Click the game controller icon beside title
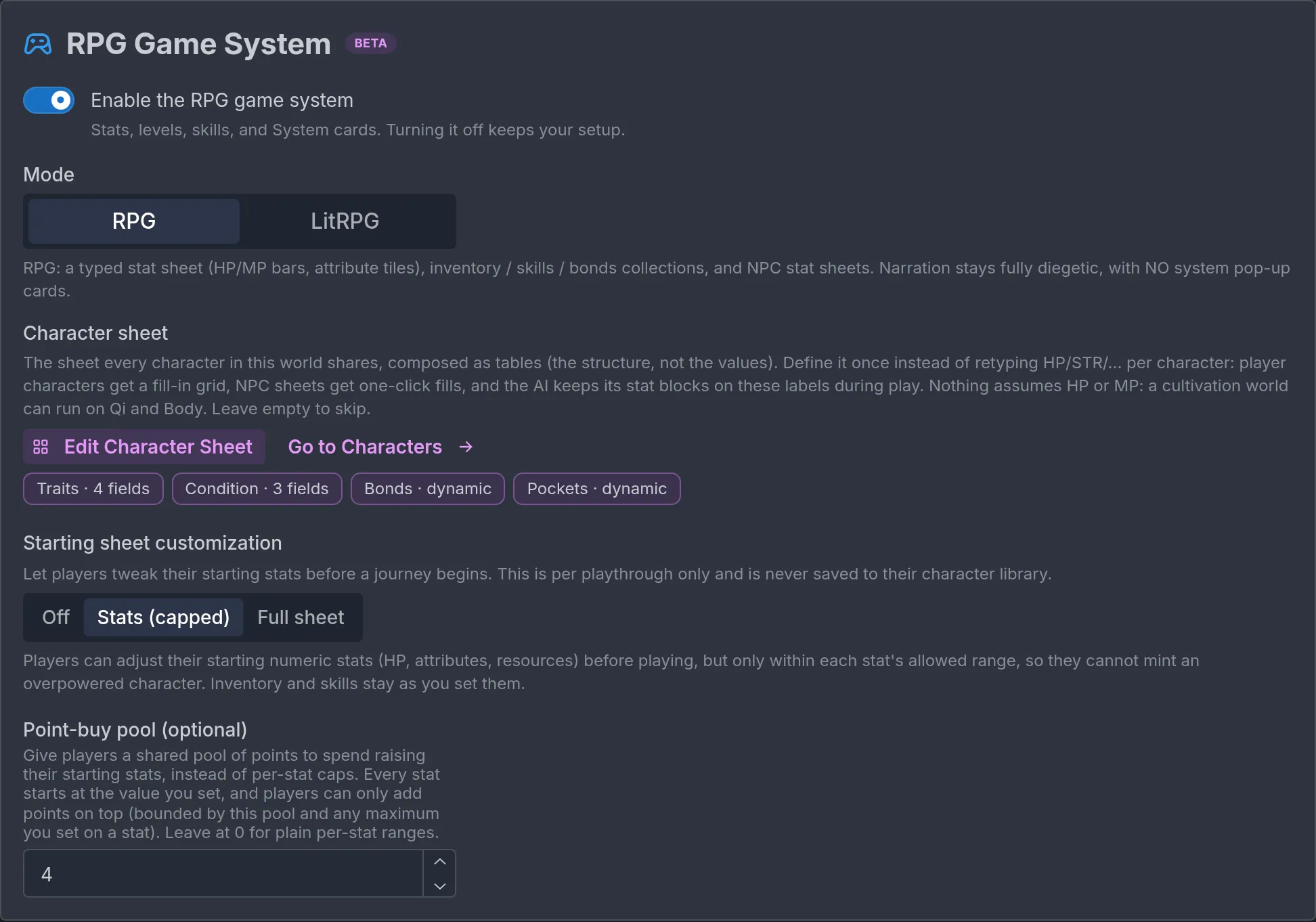1316x922 pixels. pos(38,44)
